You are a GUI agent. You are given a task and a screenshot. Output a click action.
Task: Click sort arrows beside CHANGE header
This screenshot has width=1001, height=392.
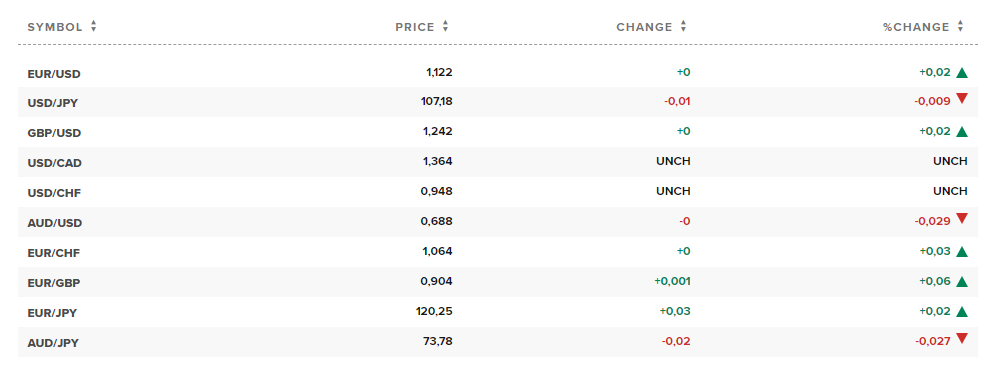(684, 27)
